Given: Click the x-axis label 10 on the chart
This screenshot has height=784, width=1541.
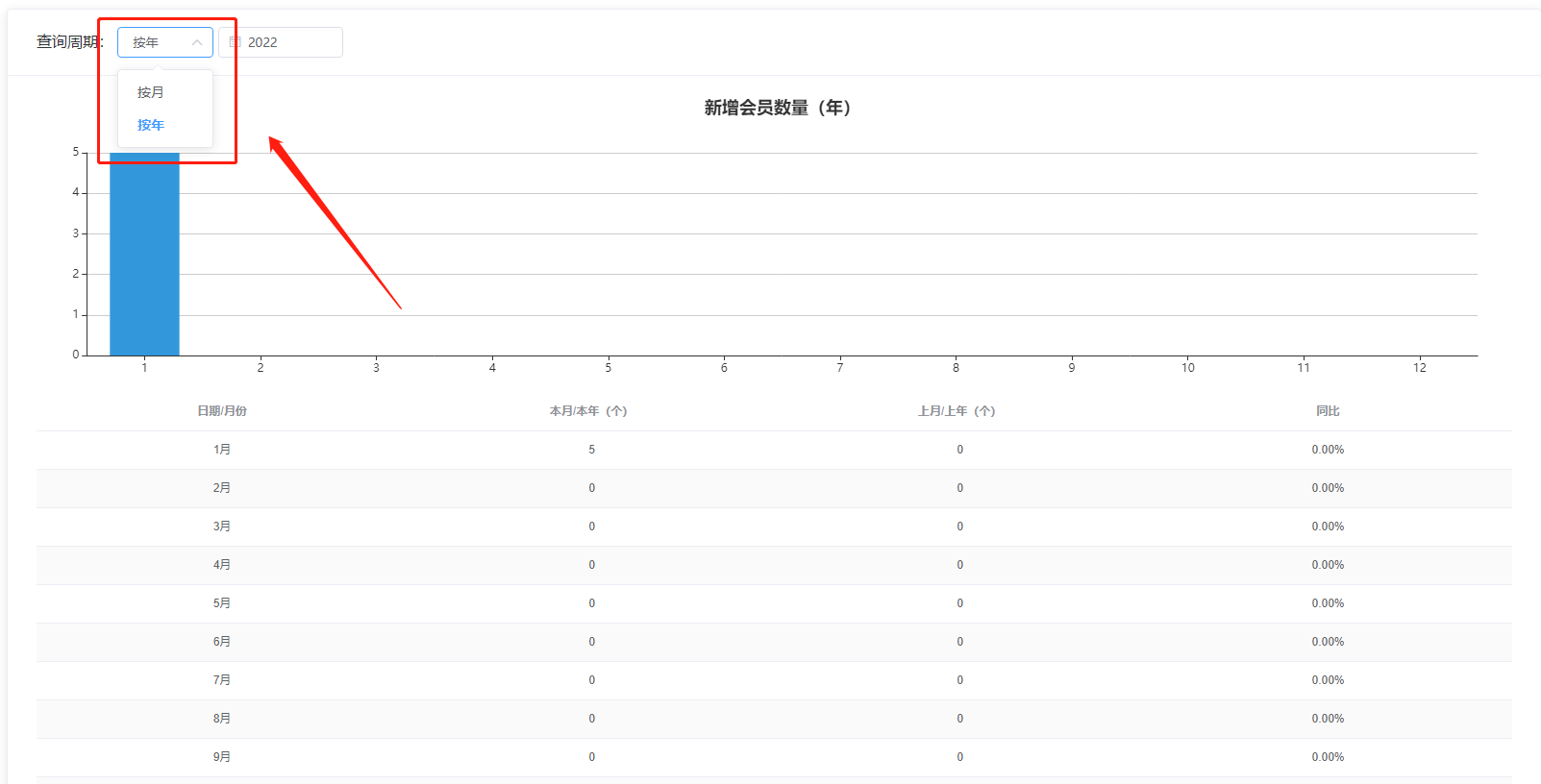Looking at the screenshot, I should tap(1188, 368).
